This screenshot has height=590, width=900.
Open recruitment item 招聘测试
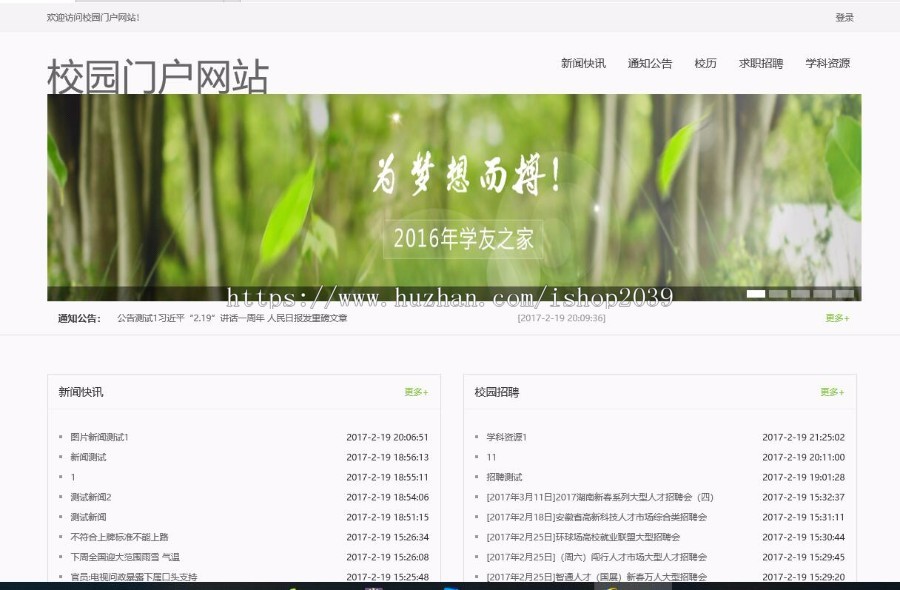point(505,478)
